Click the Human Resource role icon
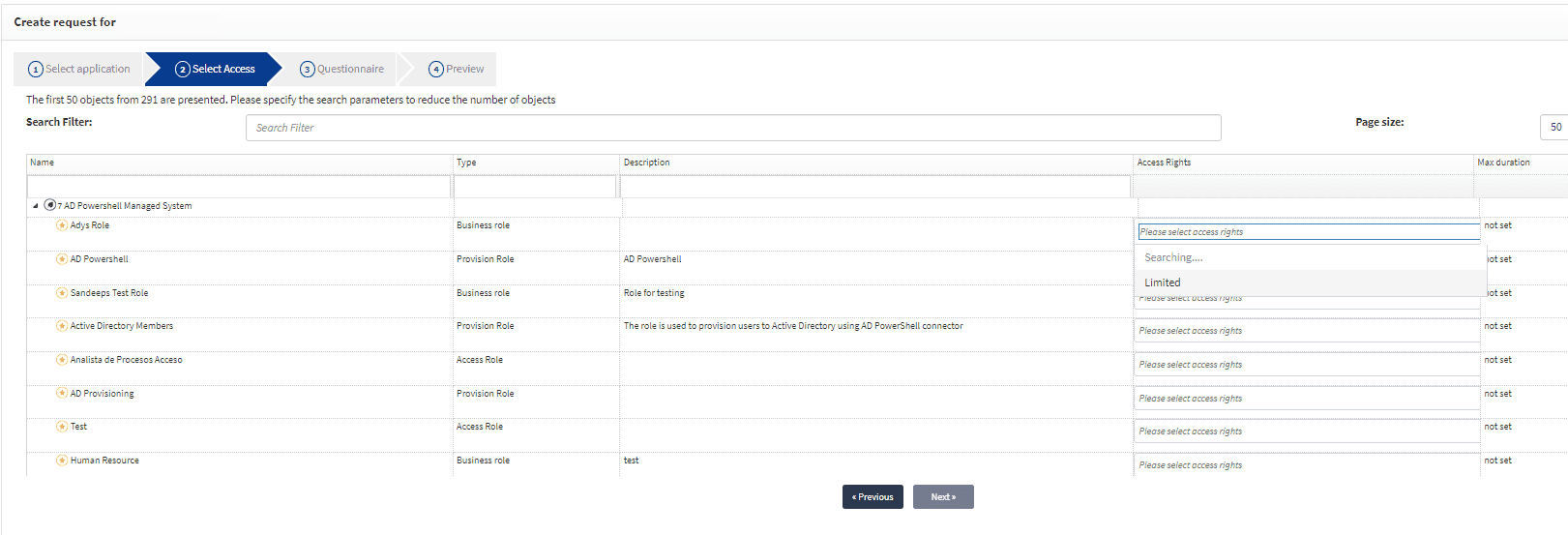This screenshot has height=535, width=1568. click(x=62, y=461)
